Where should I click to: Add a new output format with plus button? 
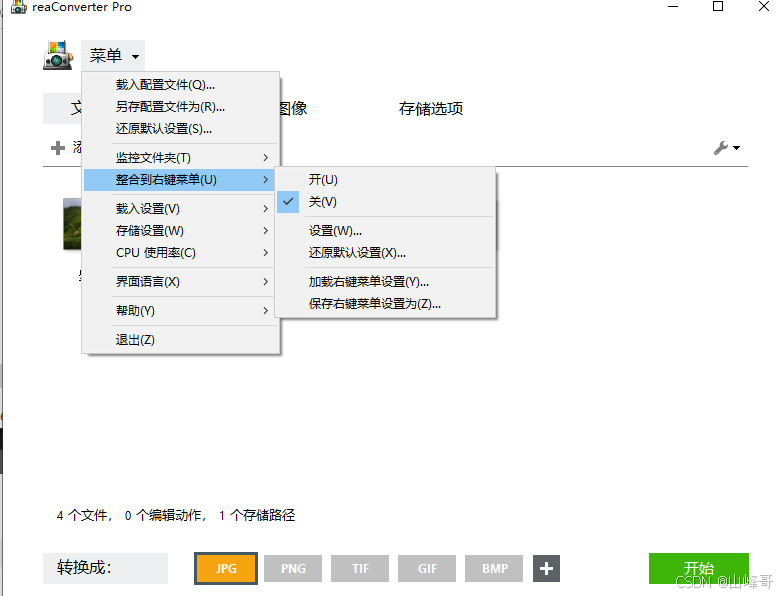point(546,568)
